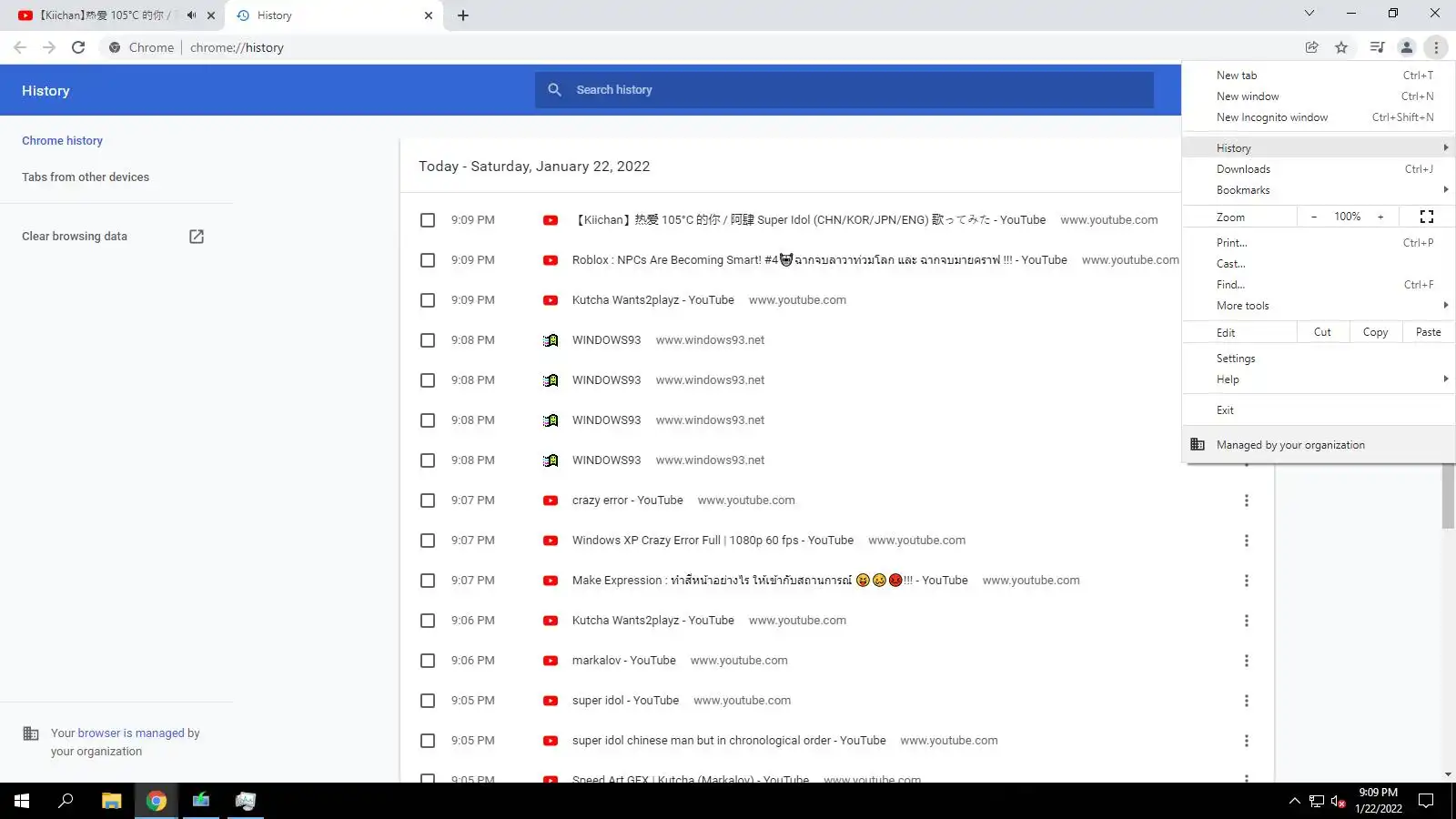
Task: Open more actions for crazy error entry
Action: tap(1247, 500)
